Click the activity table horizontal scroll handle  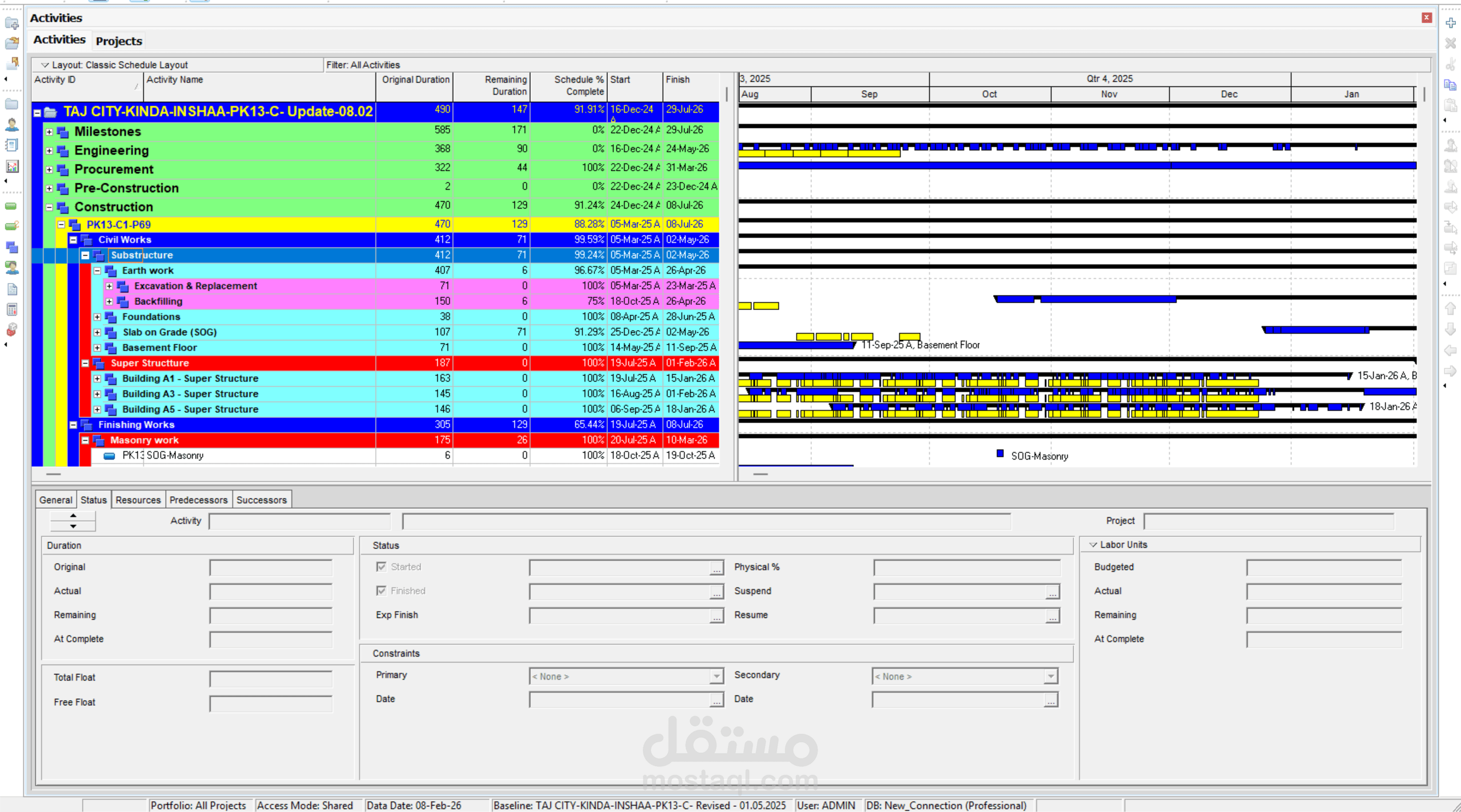pos(53,474)
